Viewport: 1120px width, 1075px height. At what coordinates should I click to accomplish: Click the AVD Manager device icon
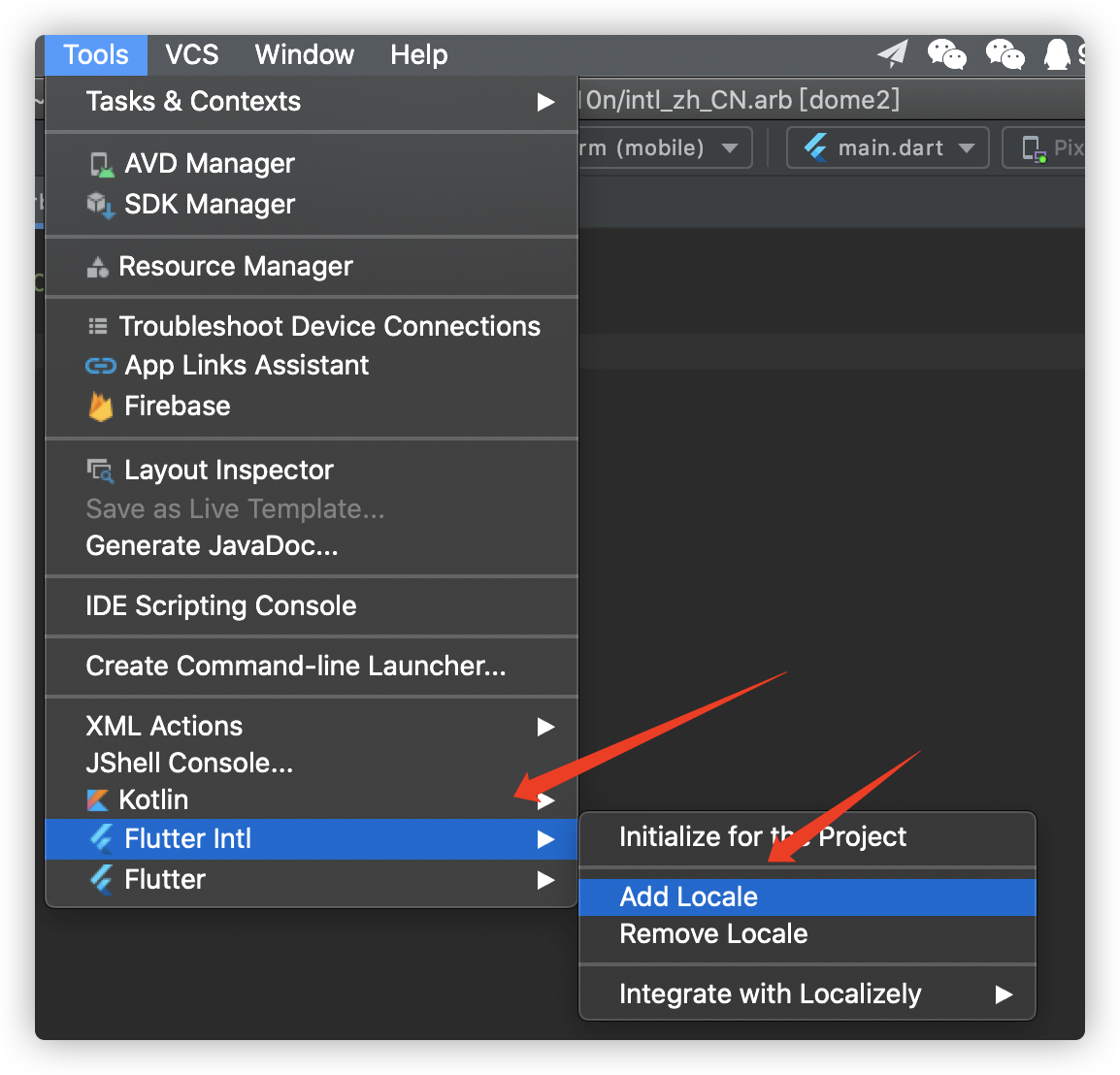coord(102,165)
